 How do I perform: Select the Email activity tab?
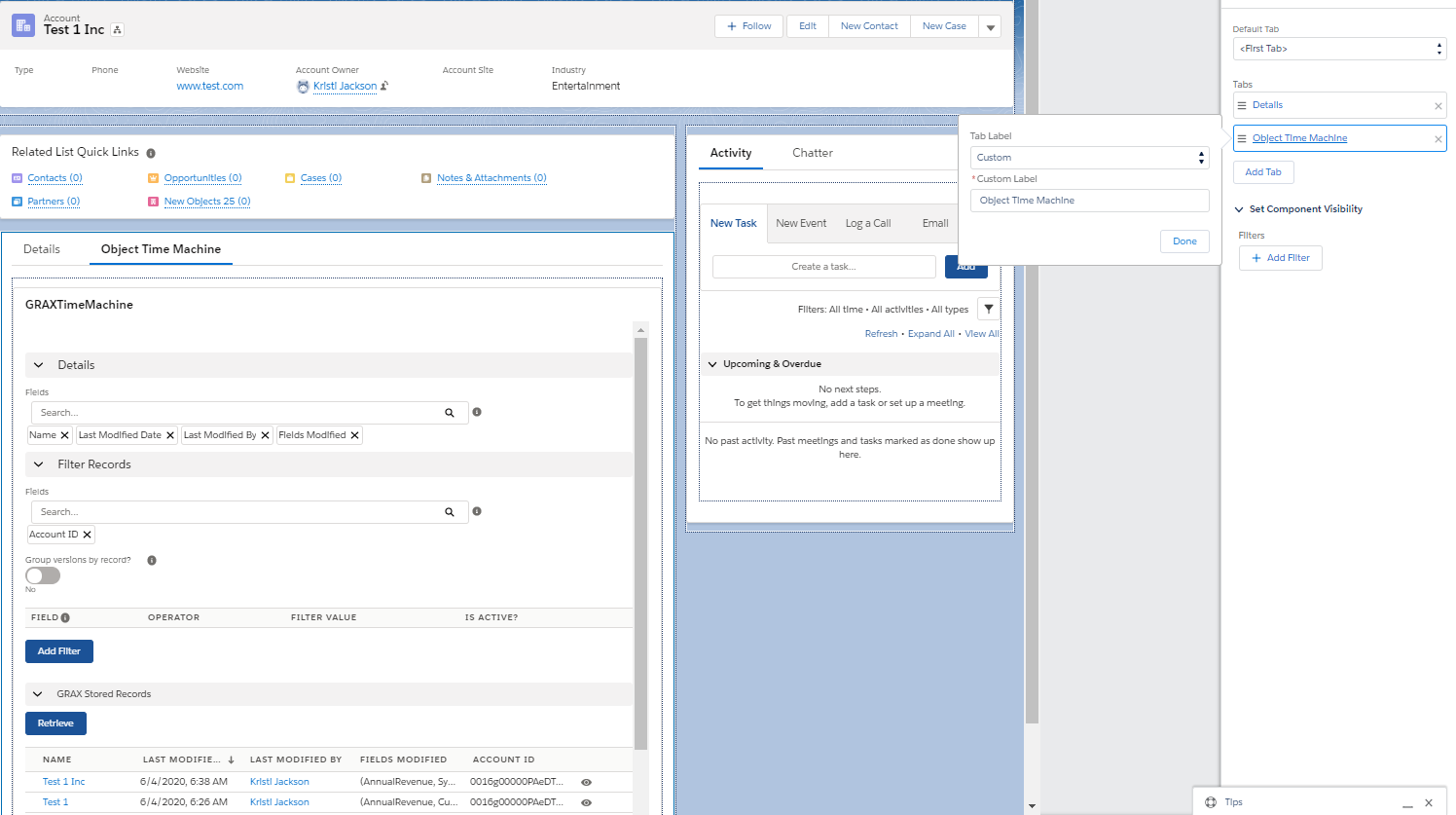coord(935,223)
